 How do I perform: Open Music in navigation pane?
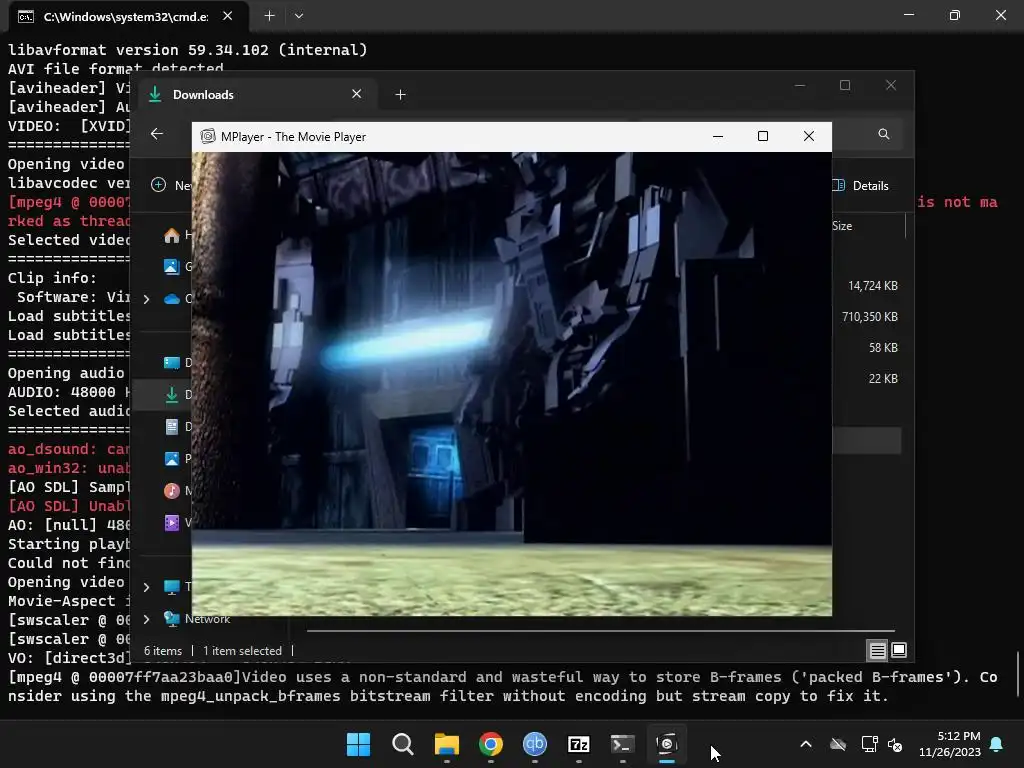tap(172, 490)
